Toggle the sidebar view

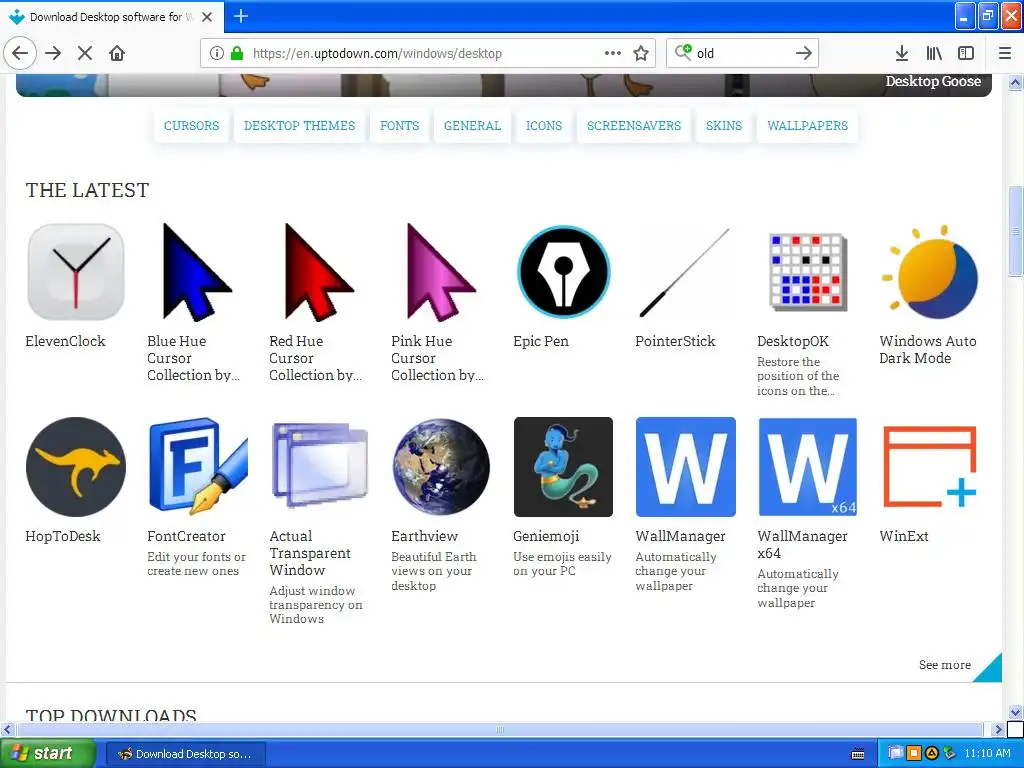[966, 53]
